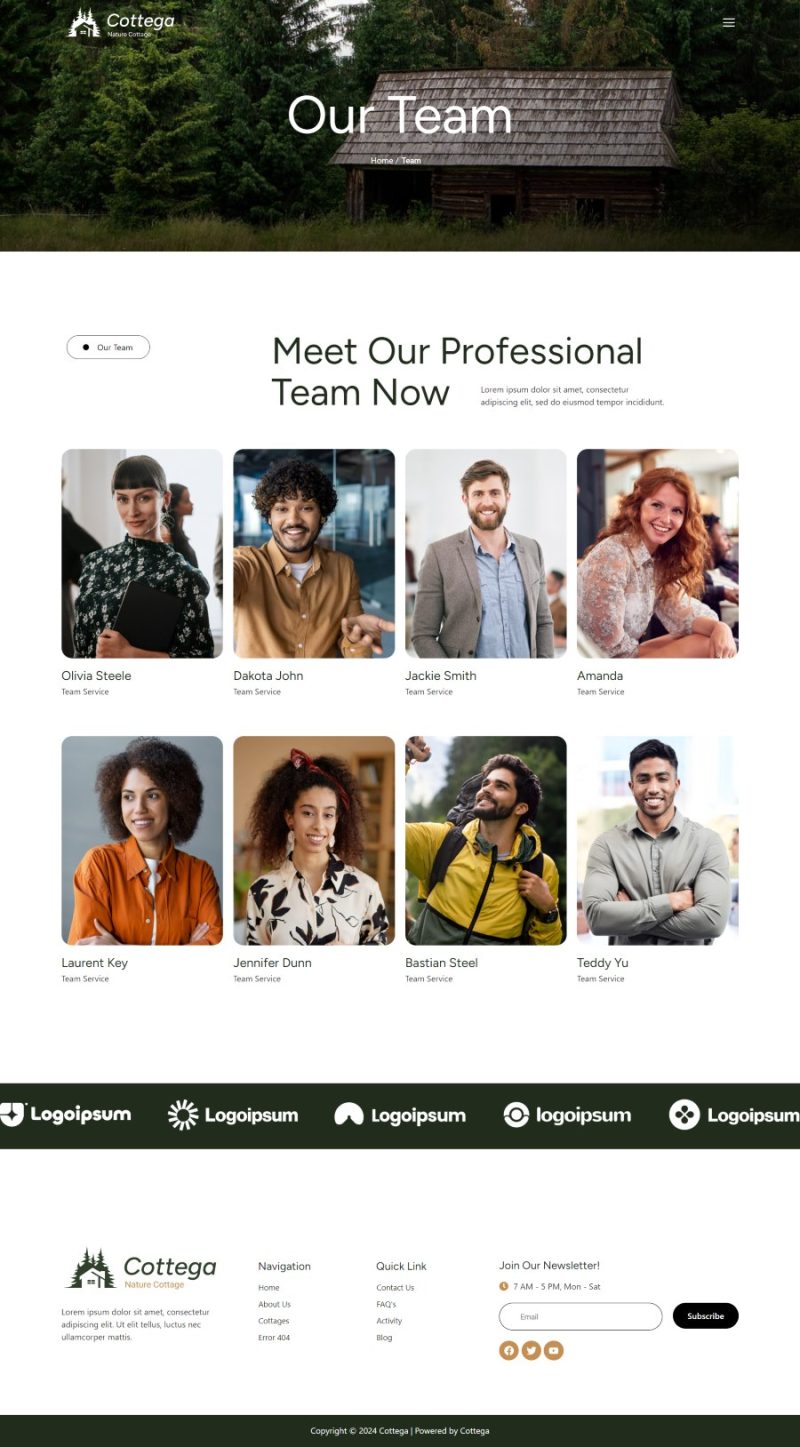Click the Cottega logo in header
Screen dimensions: 800x1447
click(121, 23)
